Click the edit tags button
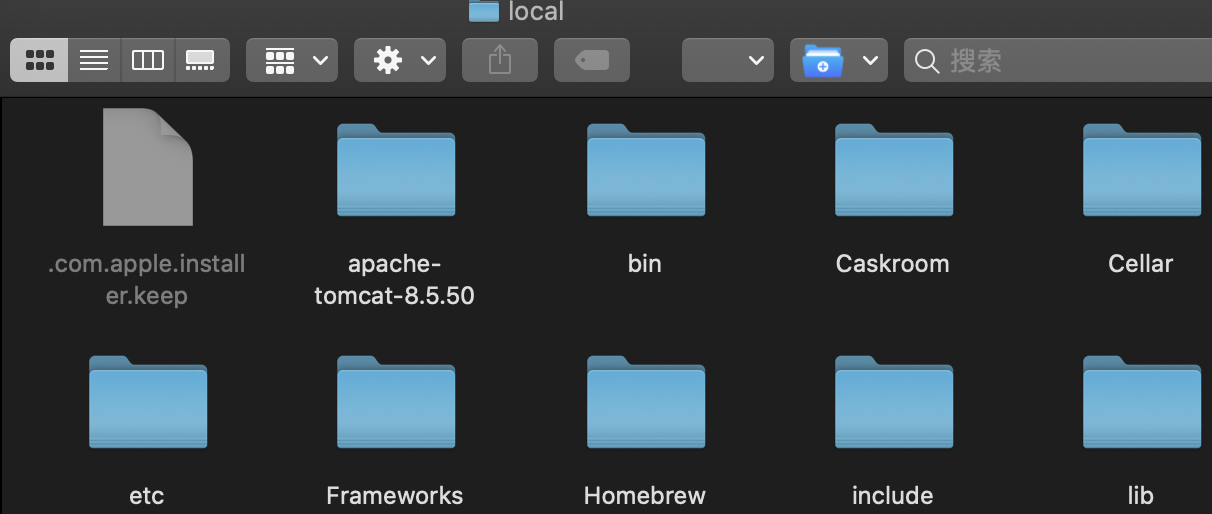The width and height of the screenshot is (1212, 514). (592, 61)
